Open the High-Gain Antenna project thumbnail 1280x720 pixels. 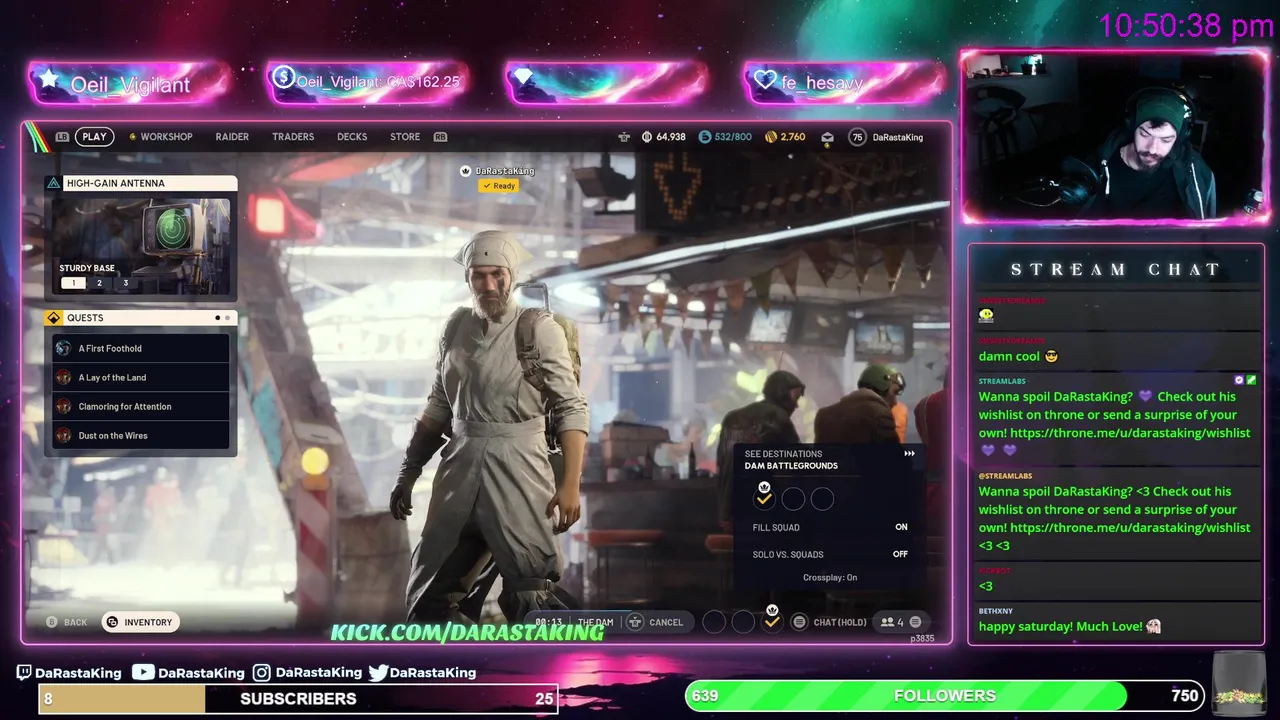[x=141, y=245]
